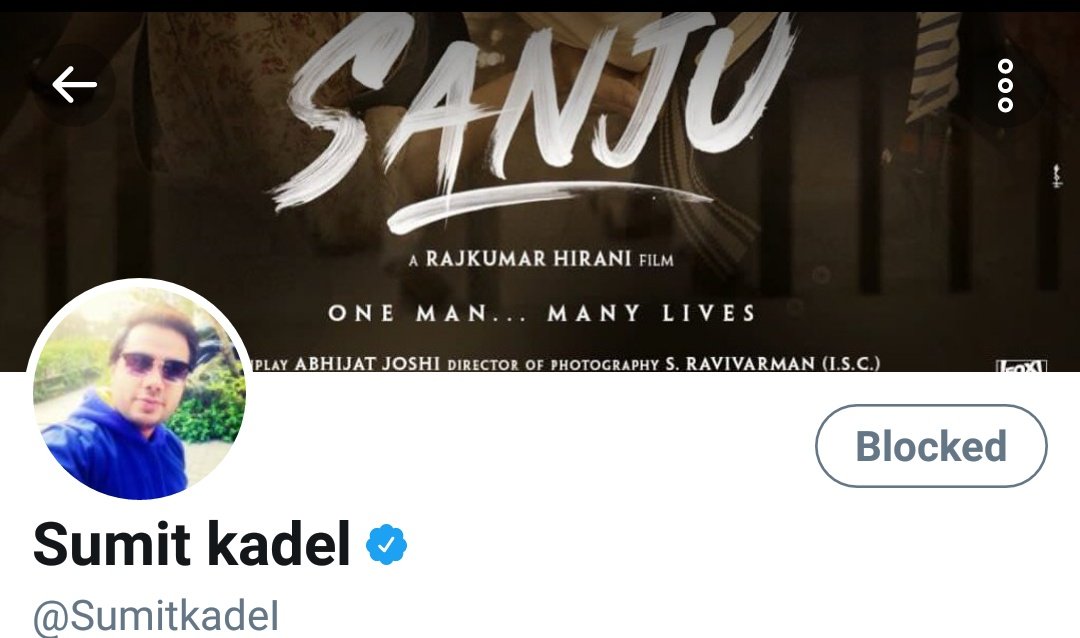Screen dimensions: 1080x638
Task: Click the blue hoodie in avatar
Action: point(109,448)
